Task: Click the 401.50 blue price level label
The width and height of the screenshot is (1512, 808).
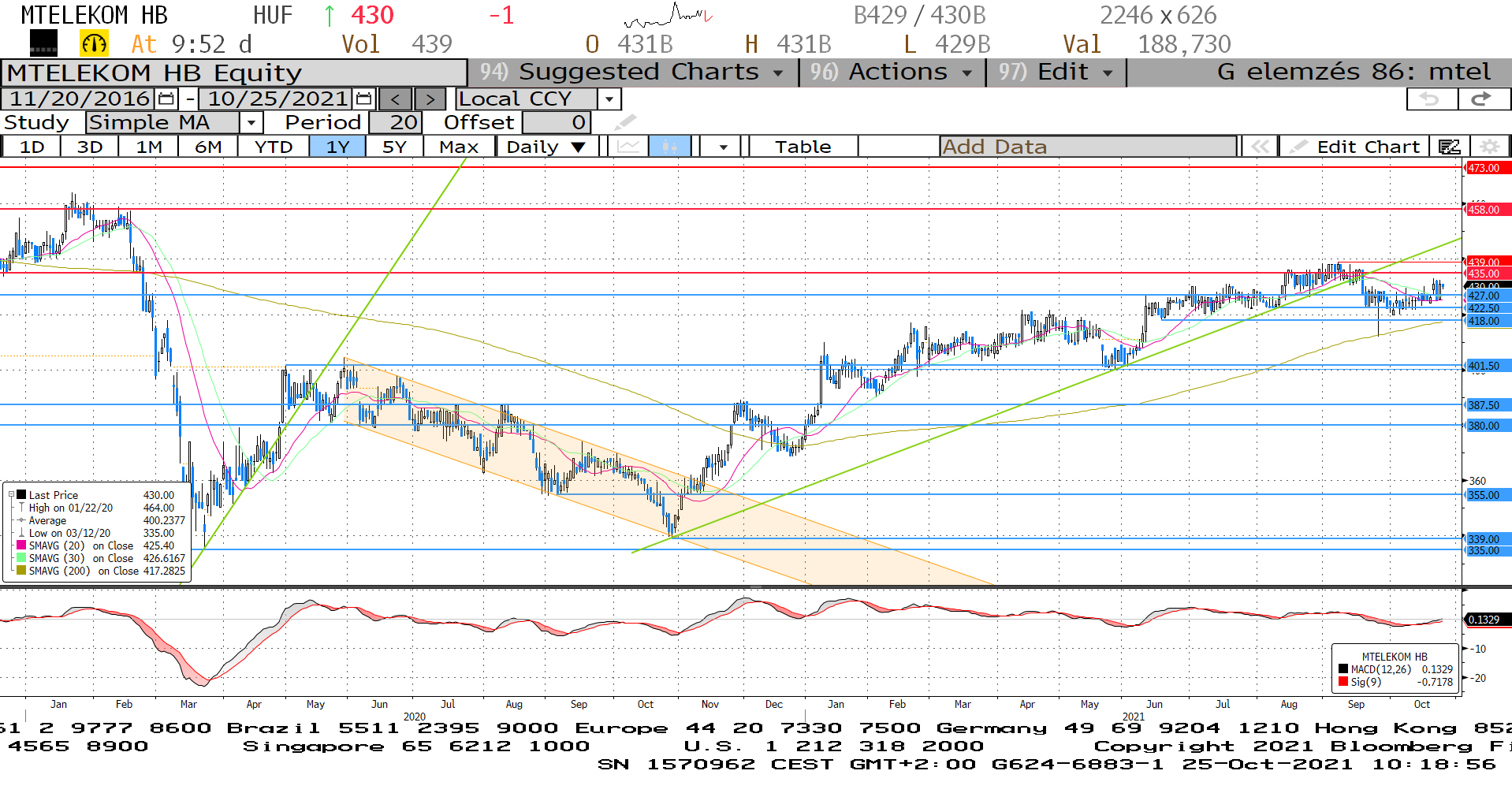Action: tap(1487, 366)
